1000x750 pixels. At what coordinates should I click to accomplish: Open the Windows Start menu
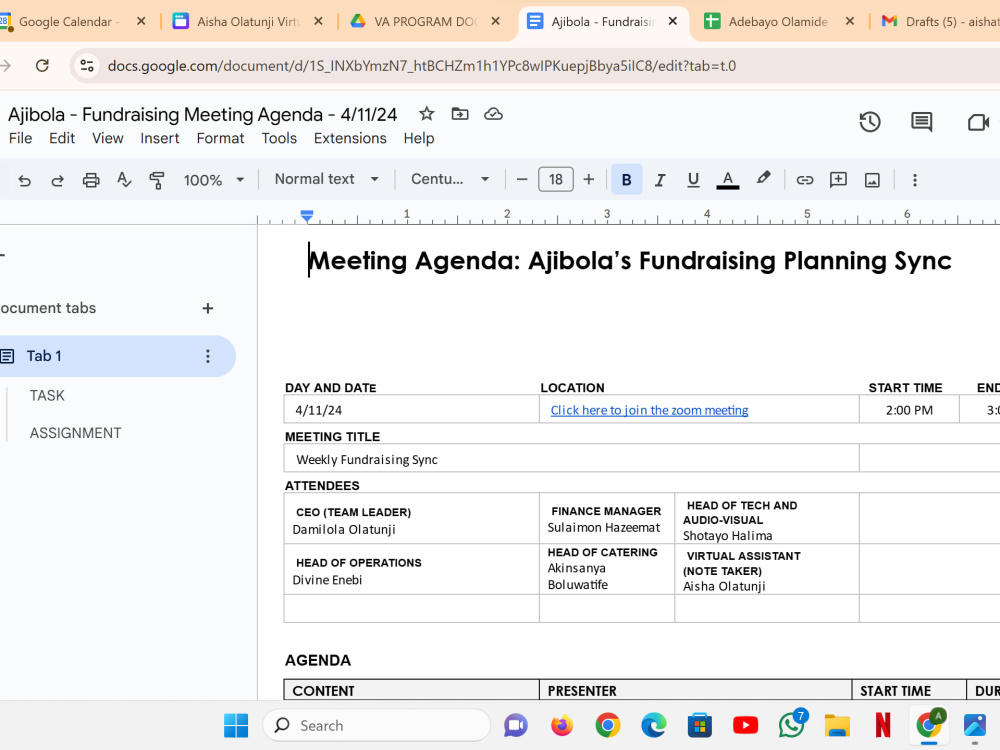[236, 725]
